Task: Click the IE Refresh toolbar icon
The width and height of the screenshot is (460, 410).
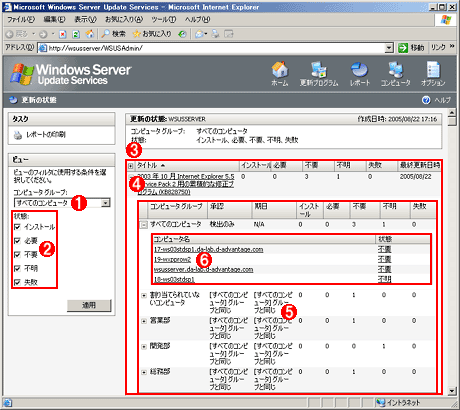Action: point(76,34)
